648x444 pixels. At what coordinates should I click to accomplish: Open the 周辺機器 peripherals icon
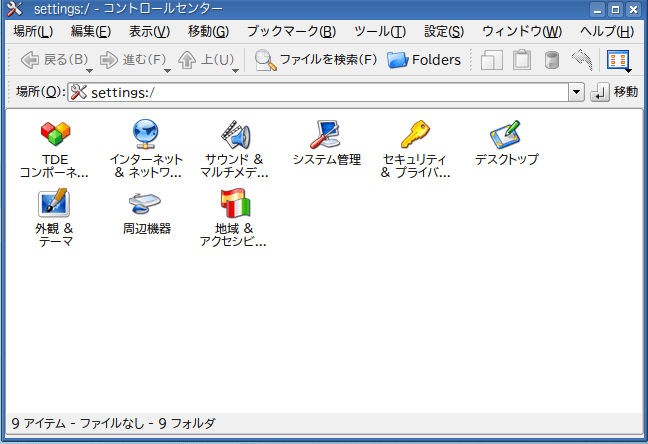145,203
